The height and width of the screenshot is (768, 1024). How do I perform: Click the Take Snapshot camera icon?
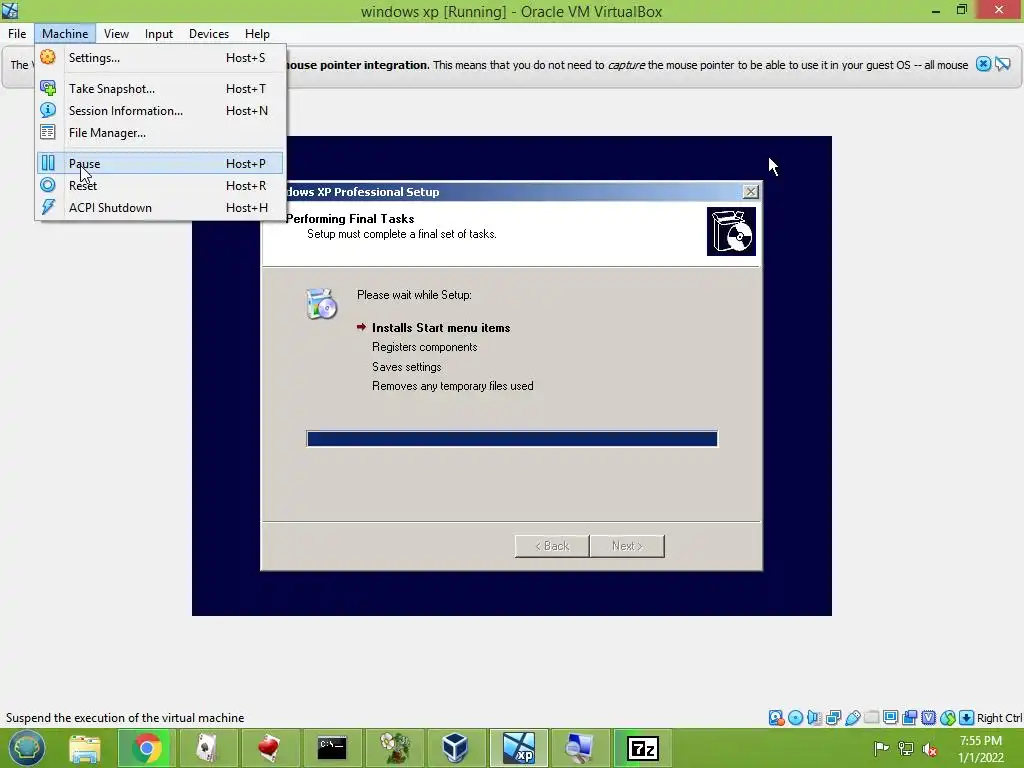(48, 88)
